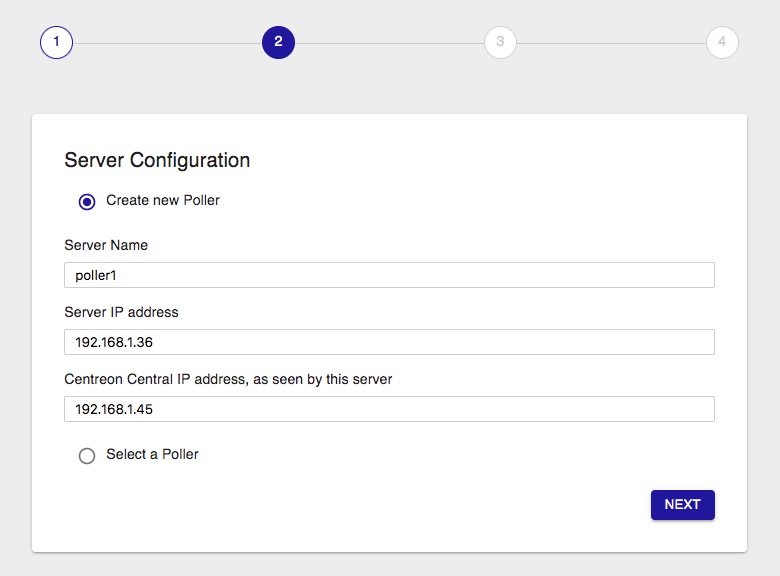Viewport: 780px width, 576px height.
Task: Click the 'Server IP address' field label
Action: (x=121, y=312)
